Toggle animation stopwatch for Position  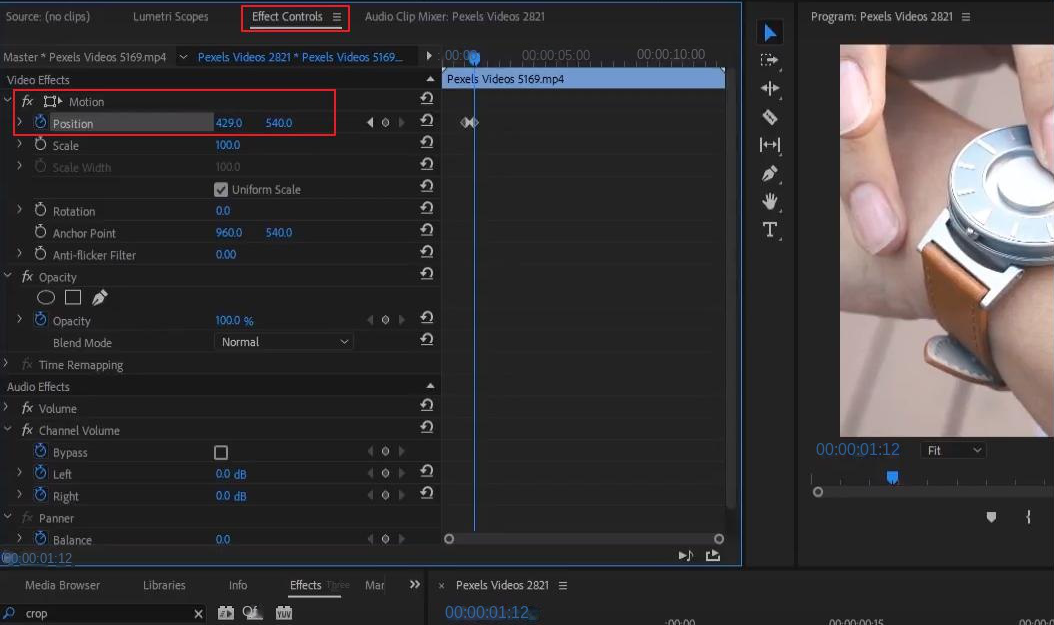click(40, 122)
